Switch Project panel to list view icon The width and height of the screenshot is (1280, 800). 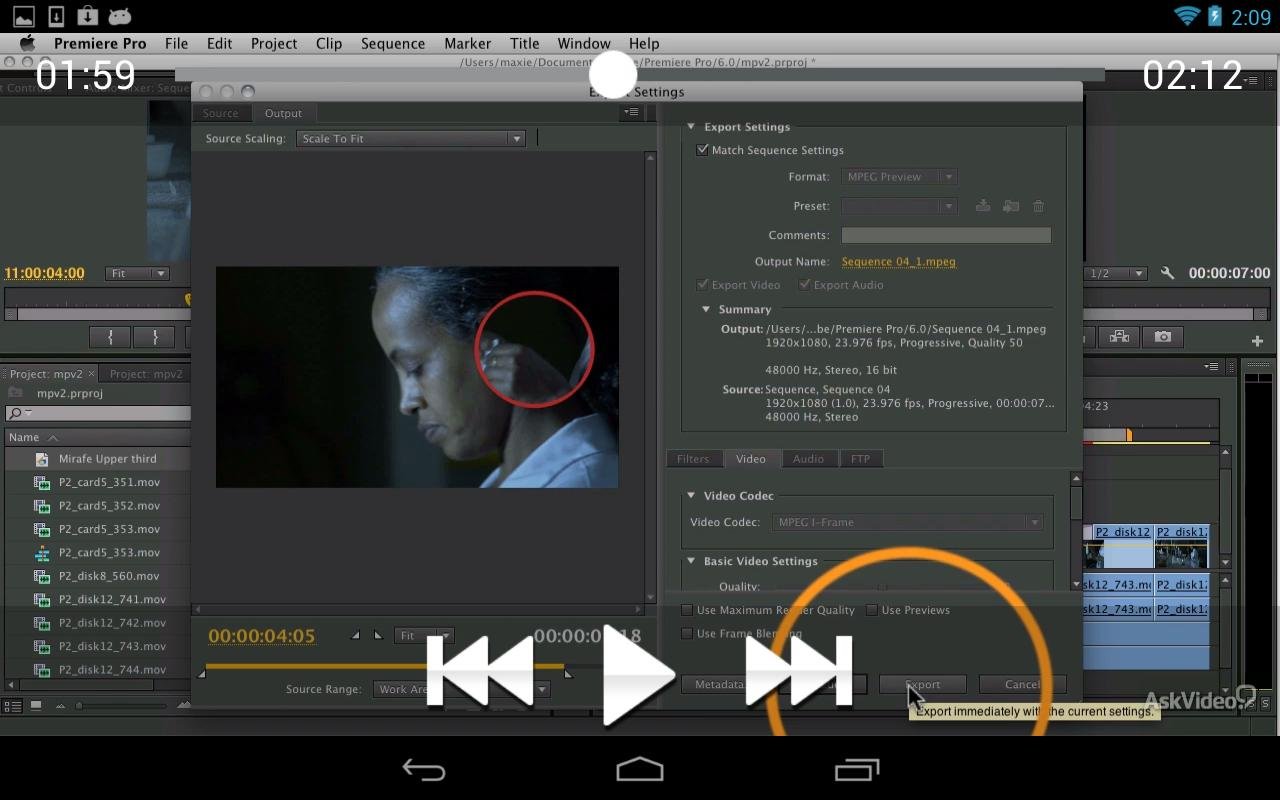(x=13, y=705)
